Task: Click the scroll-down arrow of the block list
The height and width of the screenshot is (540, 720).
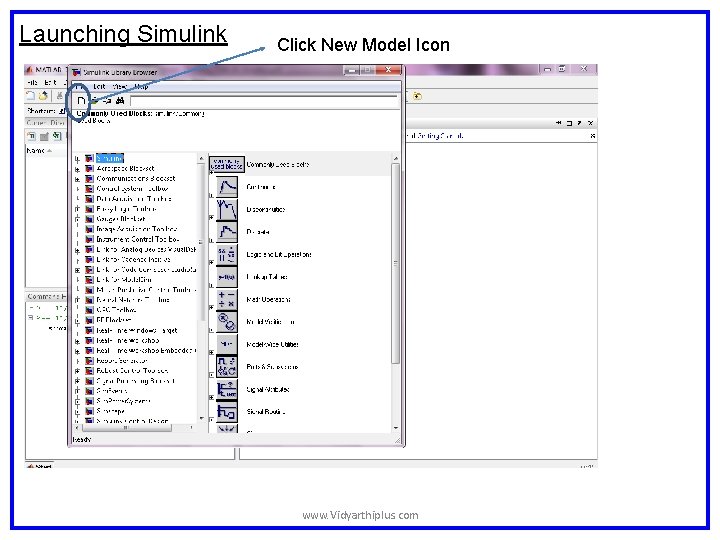Action: coord(396,428)
